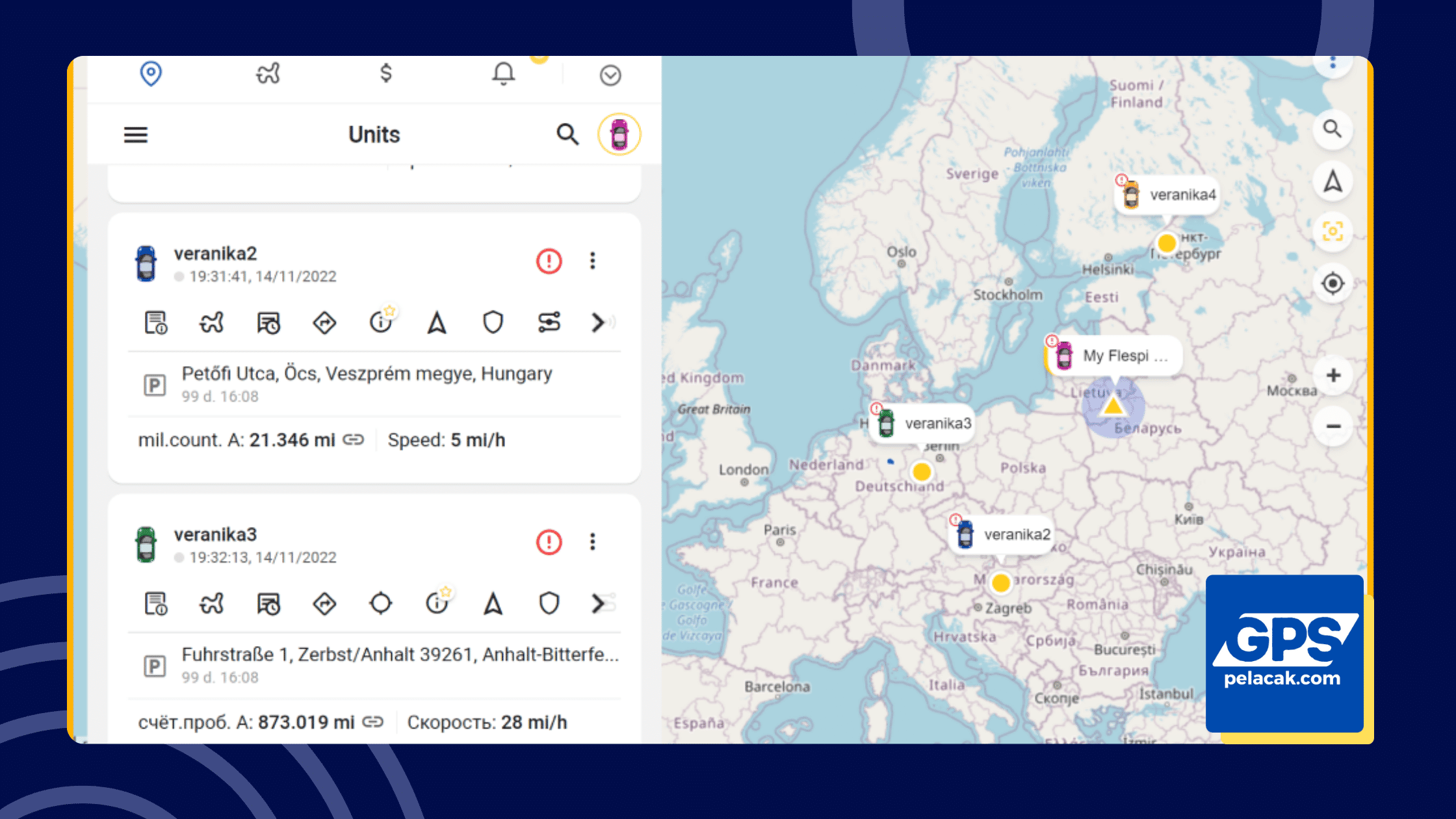Click veranika3 red alert icon in list

pyautogui.click(x=549, y=542)
